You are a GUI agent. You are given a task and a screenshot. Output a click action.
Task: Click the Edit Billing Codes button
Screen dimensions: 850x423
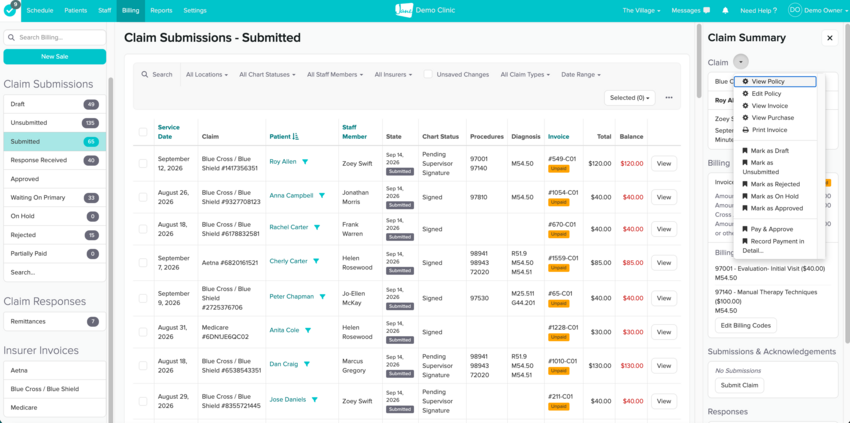pos(746,325)
